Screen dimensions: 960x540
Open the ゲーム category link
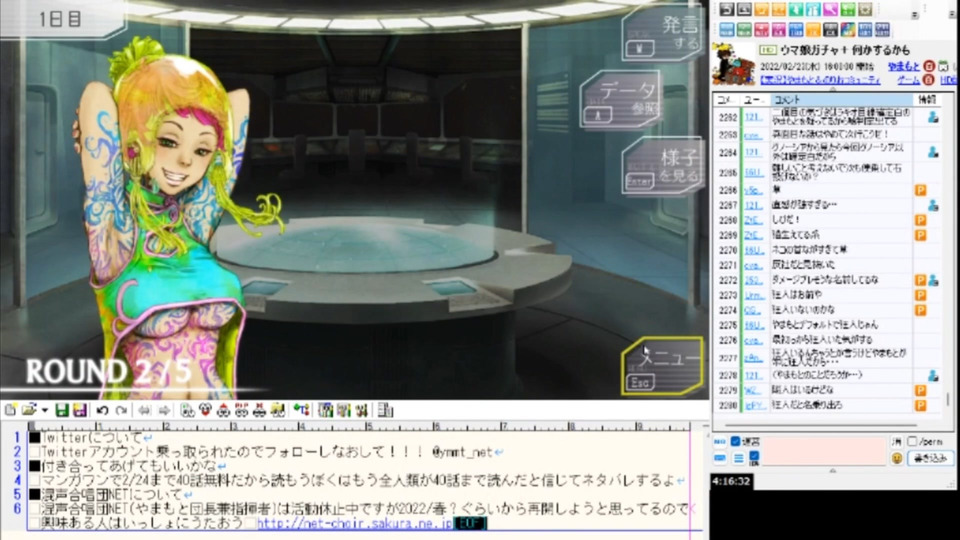click(909, 80)
